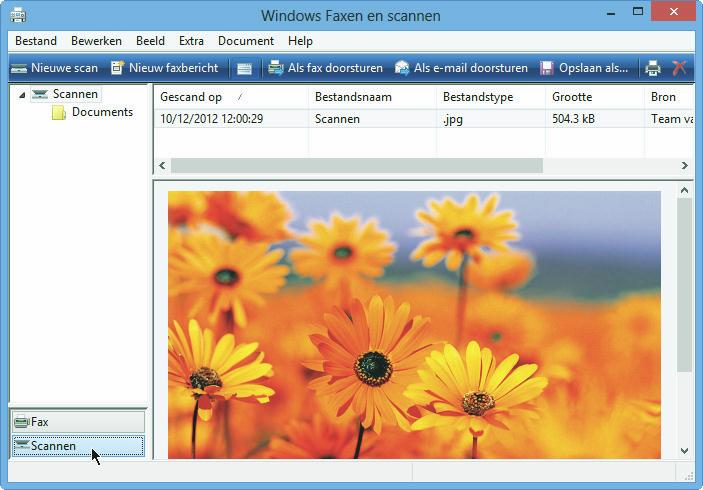Viewport: 703px width, 490px height.
Task: Click Als e-mail doorsturen
Action: click(x=461, y=68)
